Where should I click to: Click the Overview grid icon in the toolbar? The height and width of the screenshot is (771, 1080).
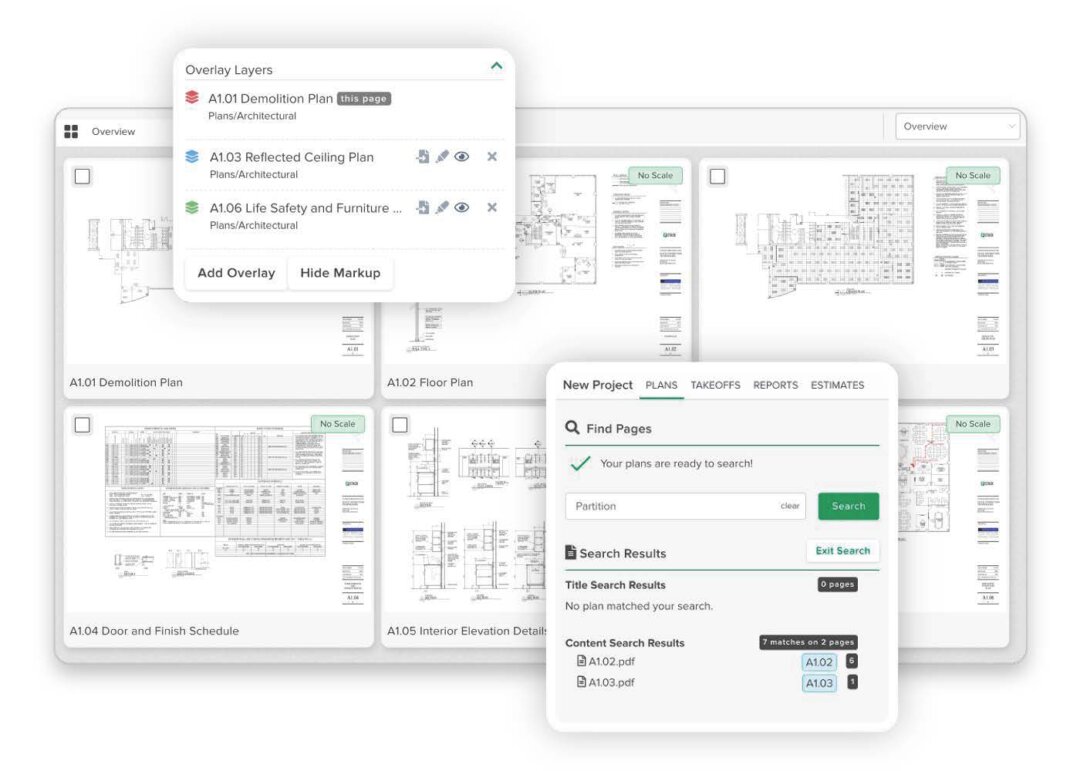[x=70, y=131]
